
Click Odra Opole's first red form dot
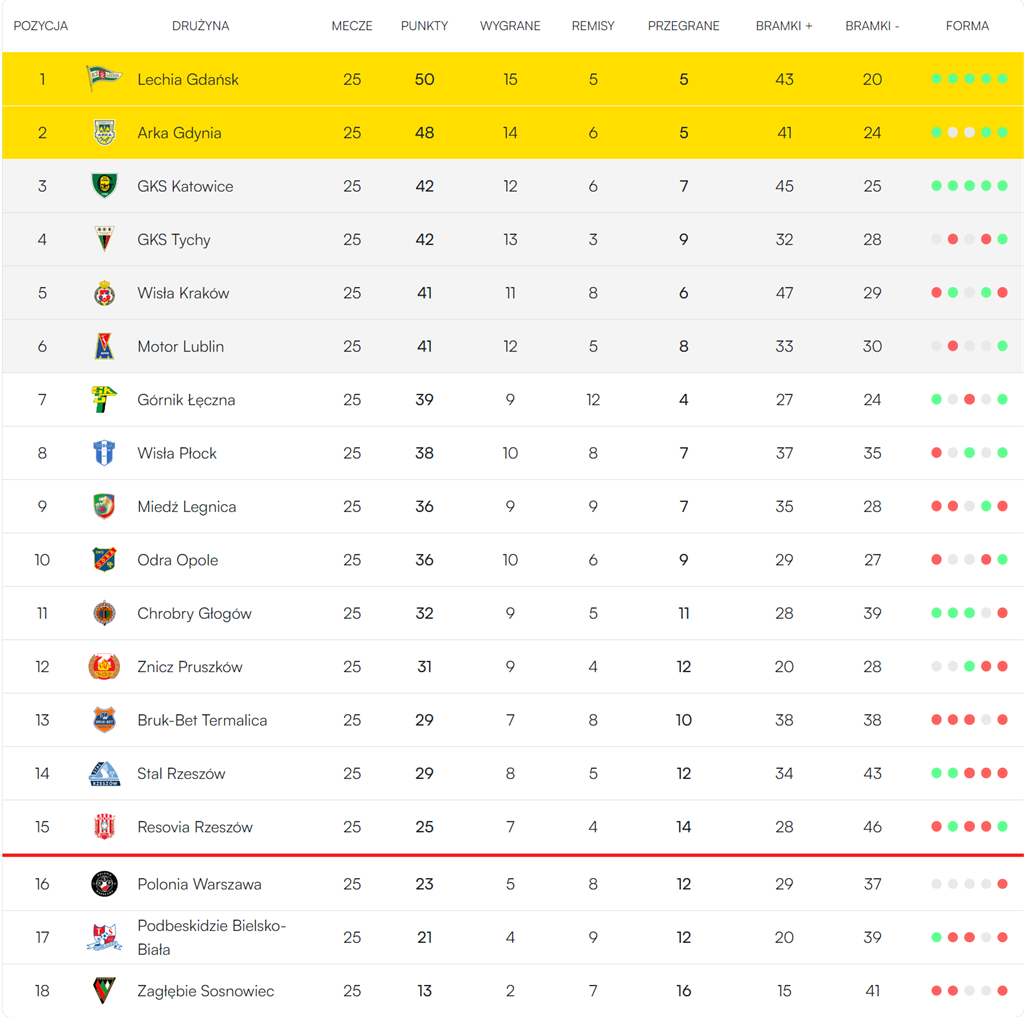[937, 560]
